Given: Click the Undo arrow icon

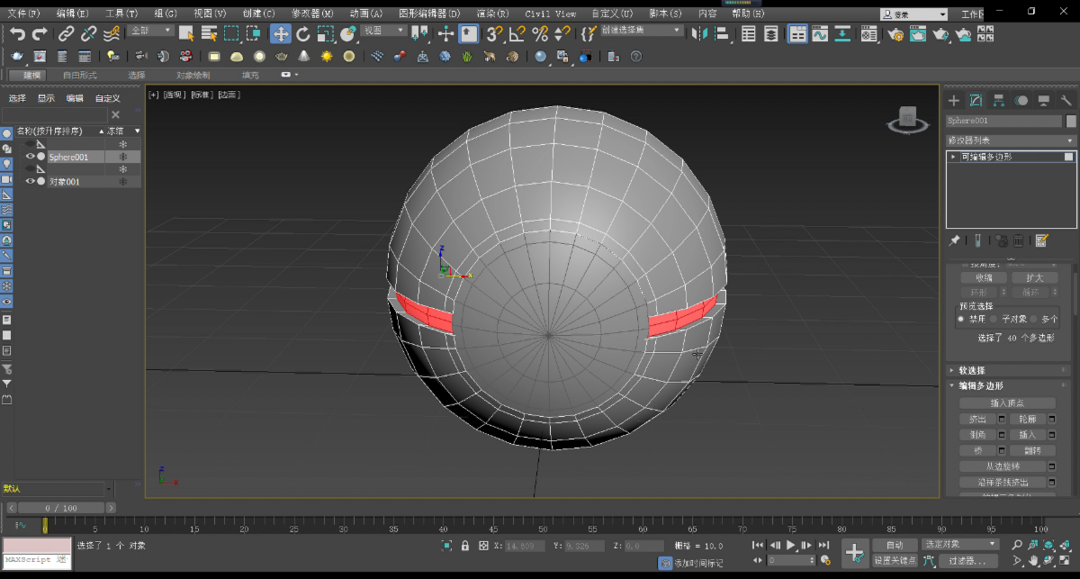Looking at the screenshot, I should (17, 34).
